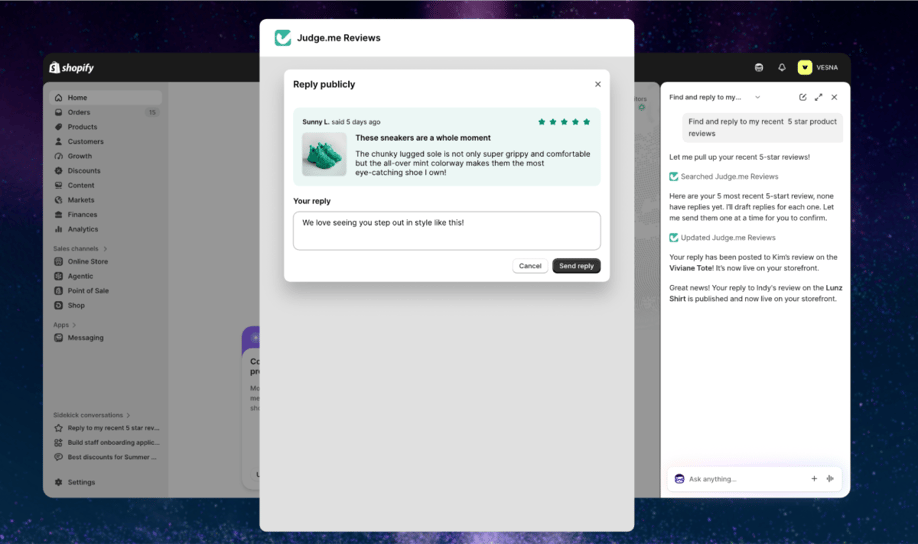Click the Point of Sale icon

point(59,291)
